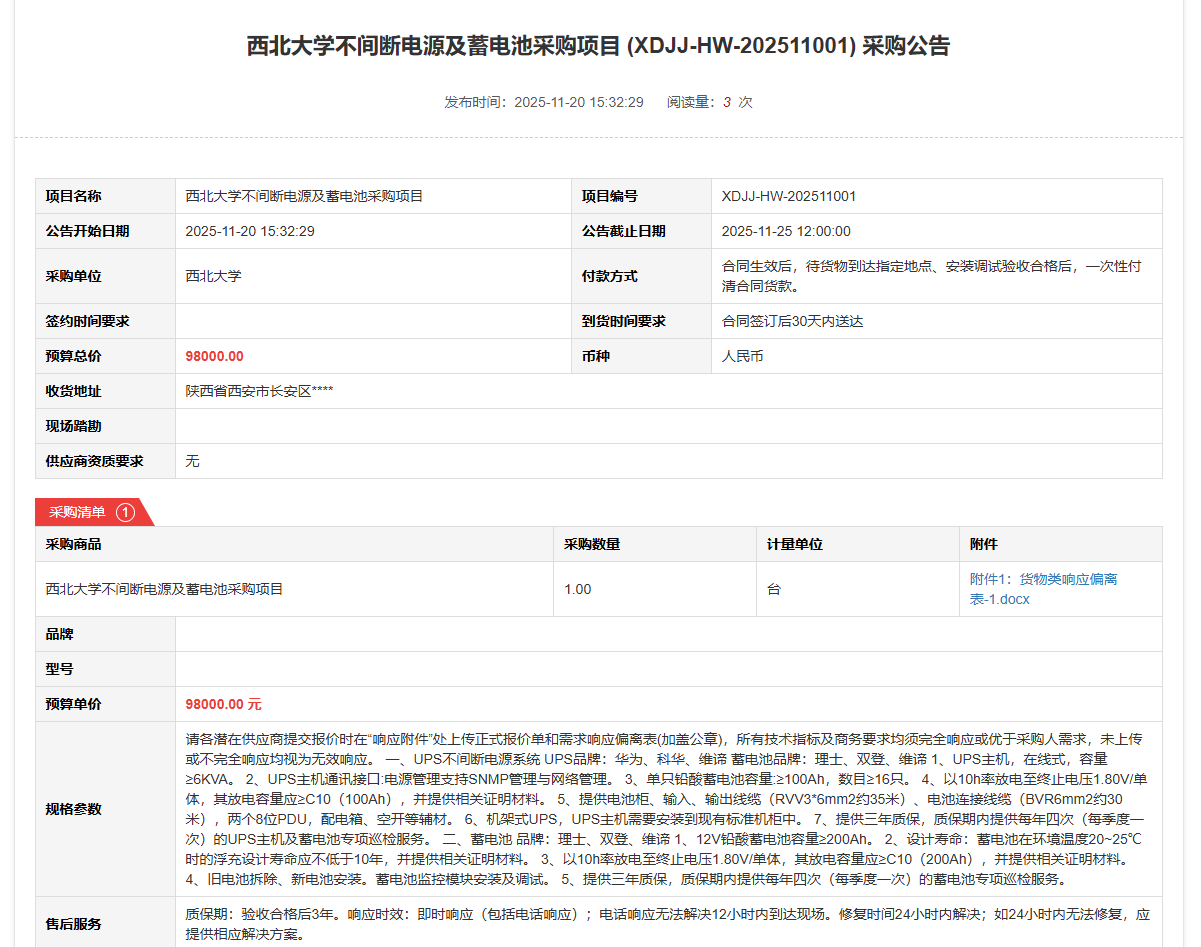Click the circled number 1 badge
Image resolution: width=1201 pixels, height=947 pixels.
tap(125, 512)
